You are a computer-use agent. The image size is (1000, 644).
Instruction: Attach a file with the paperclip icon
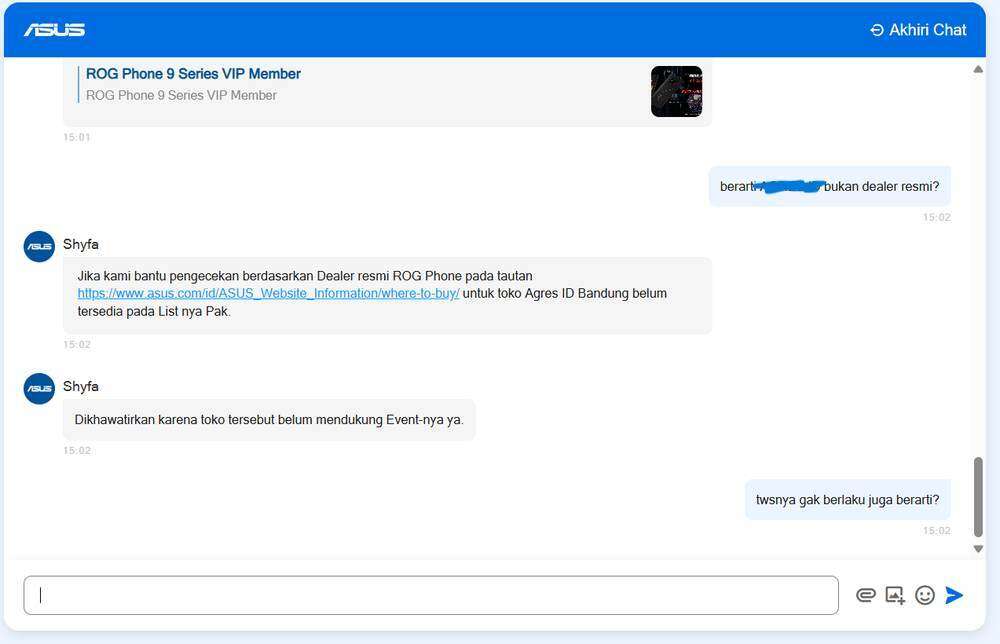click(x=865, y=595)
